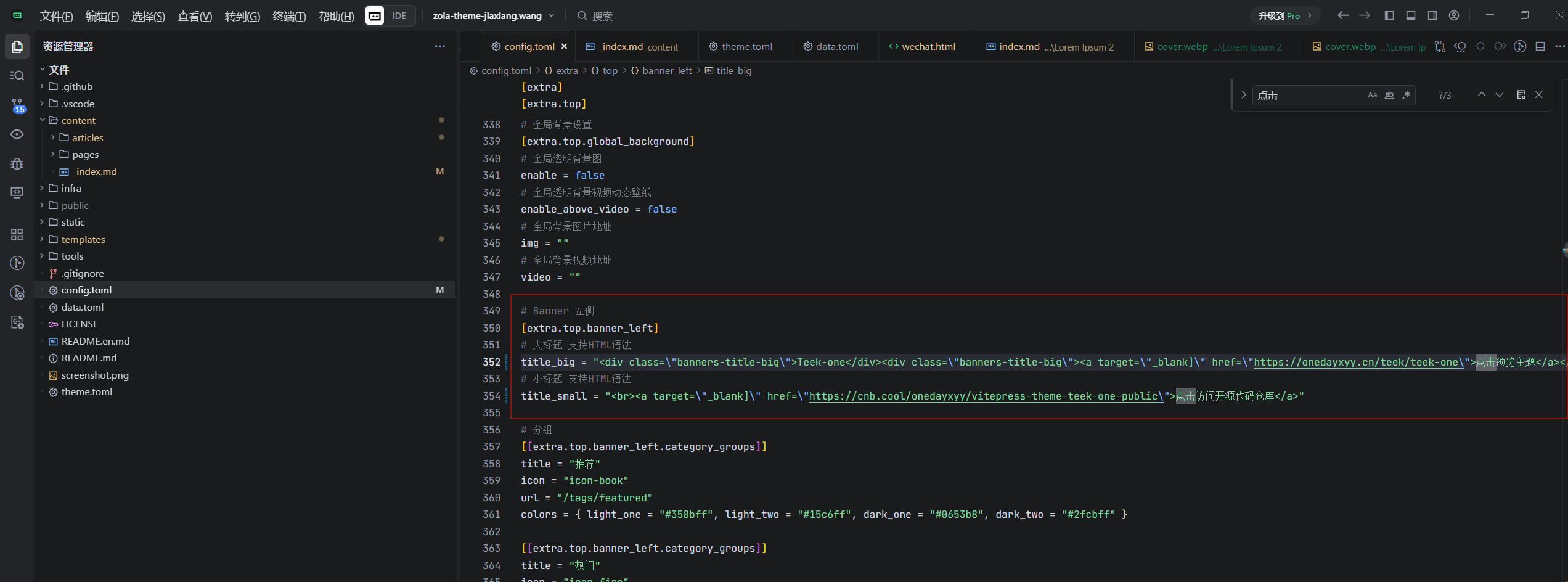
Task: Open the git history search icon in activity bar
Action: (17, 293)
